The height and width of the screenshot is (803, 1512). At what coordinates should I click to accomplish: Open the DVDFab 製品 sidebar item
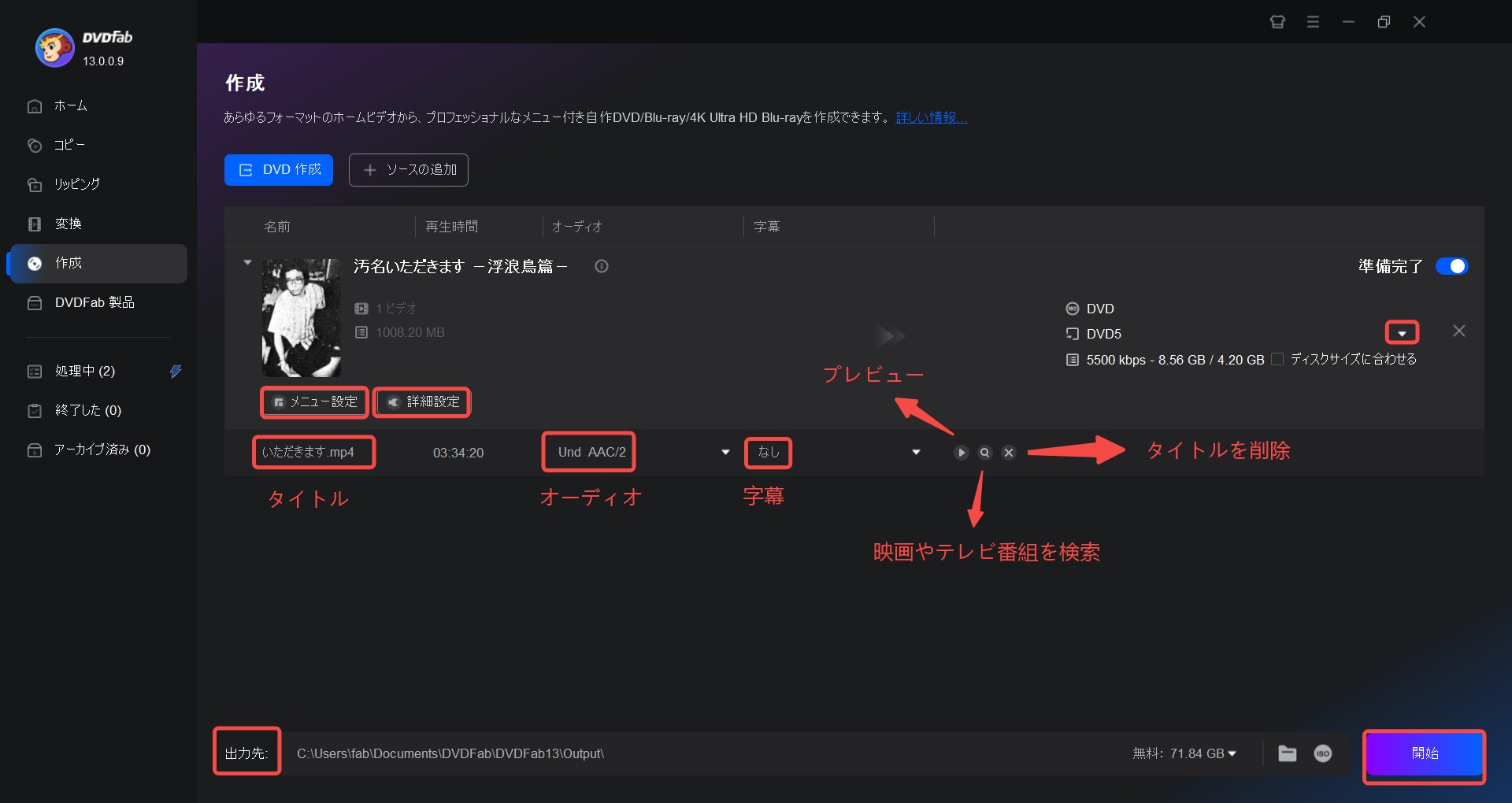coord(96,302)
